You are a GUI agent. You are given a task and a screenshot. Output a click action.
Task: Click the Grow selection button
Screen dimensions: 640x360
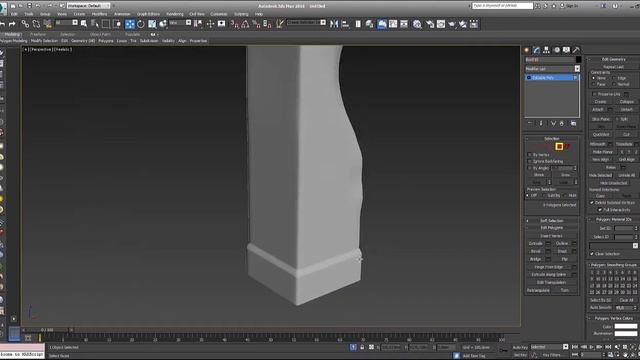pos(566,175)
